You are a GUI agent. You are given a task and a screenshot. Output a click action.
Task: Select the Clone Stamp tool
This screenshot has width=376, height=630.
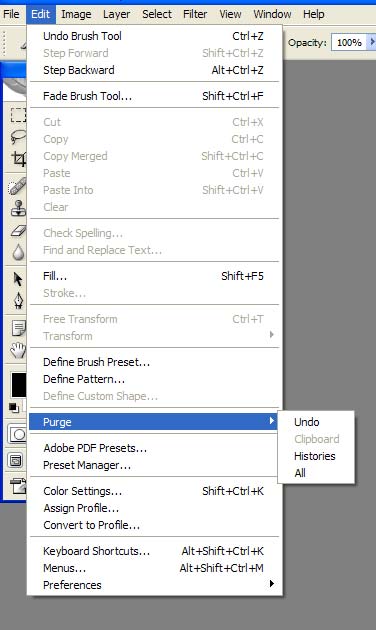(x=18, y=209)
